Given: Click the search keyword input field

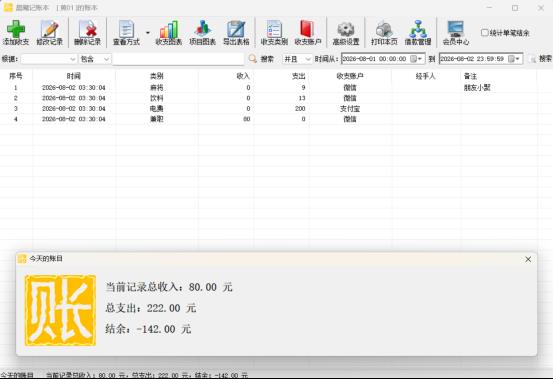Looking at the screenshot, I should 178,59.
